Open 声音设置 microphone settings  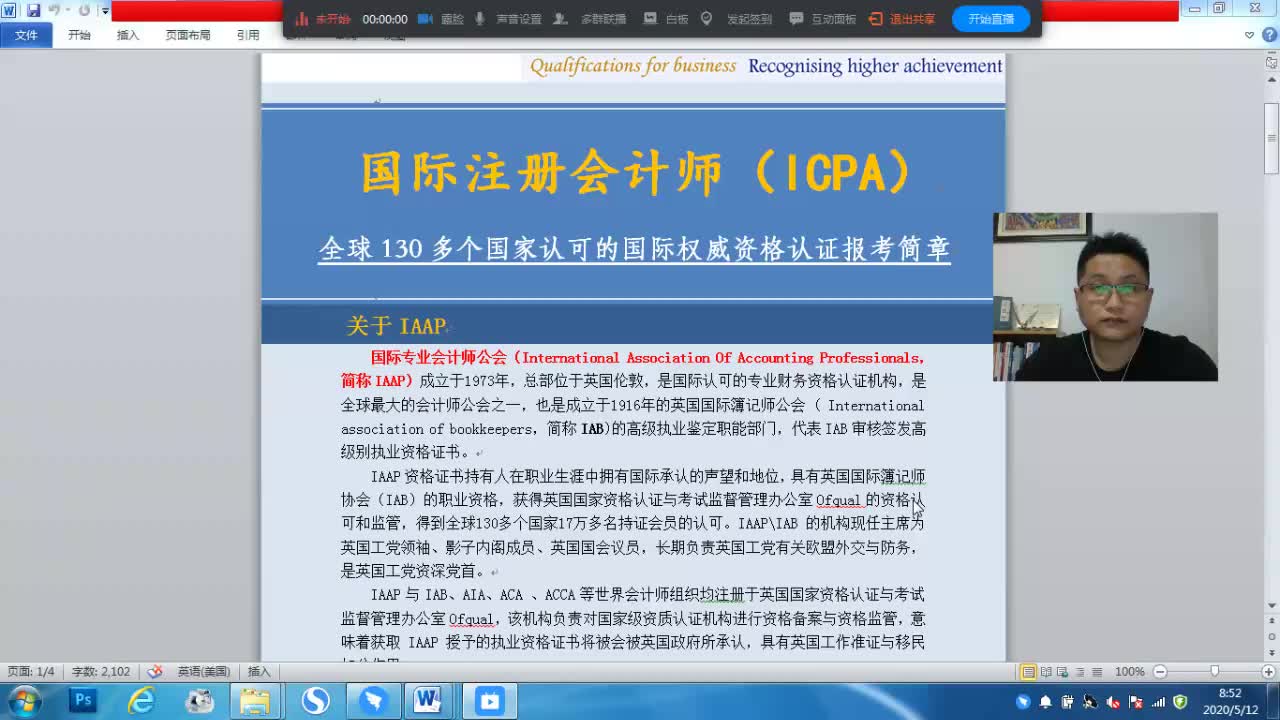coord(508,19)
